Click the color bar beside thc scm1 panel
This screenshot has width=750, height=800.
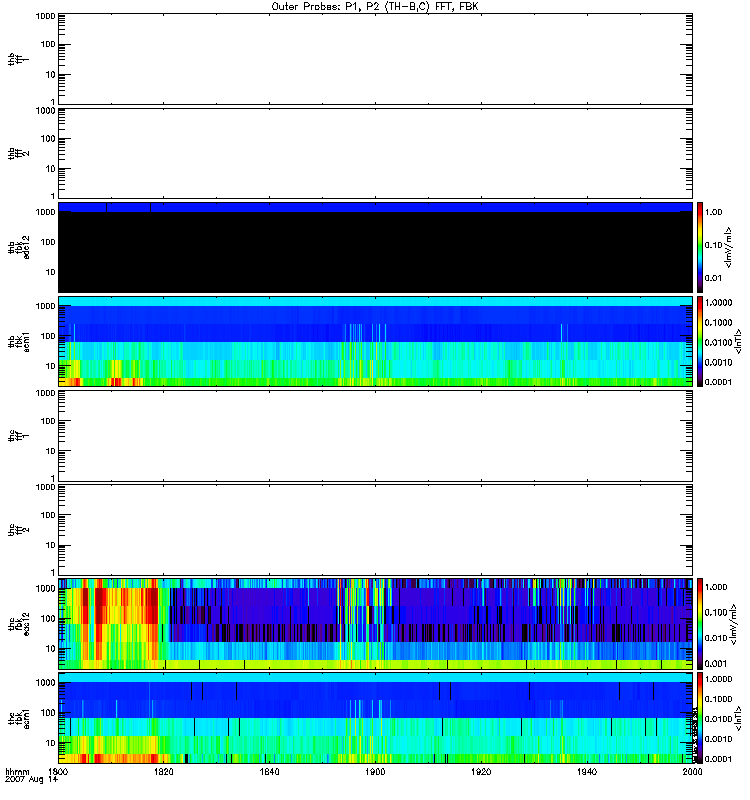point(701,717)
